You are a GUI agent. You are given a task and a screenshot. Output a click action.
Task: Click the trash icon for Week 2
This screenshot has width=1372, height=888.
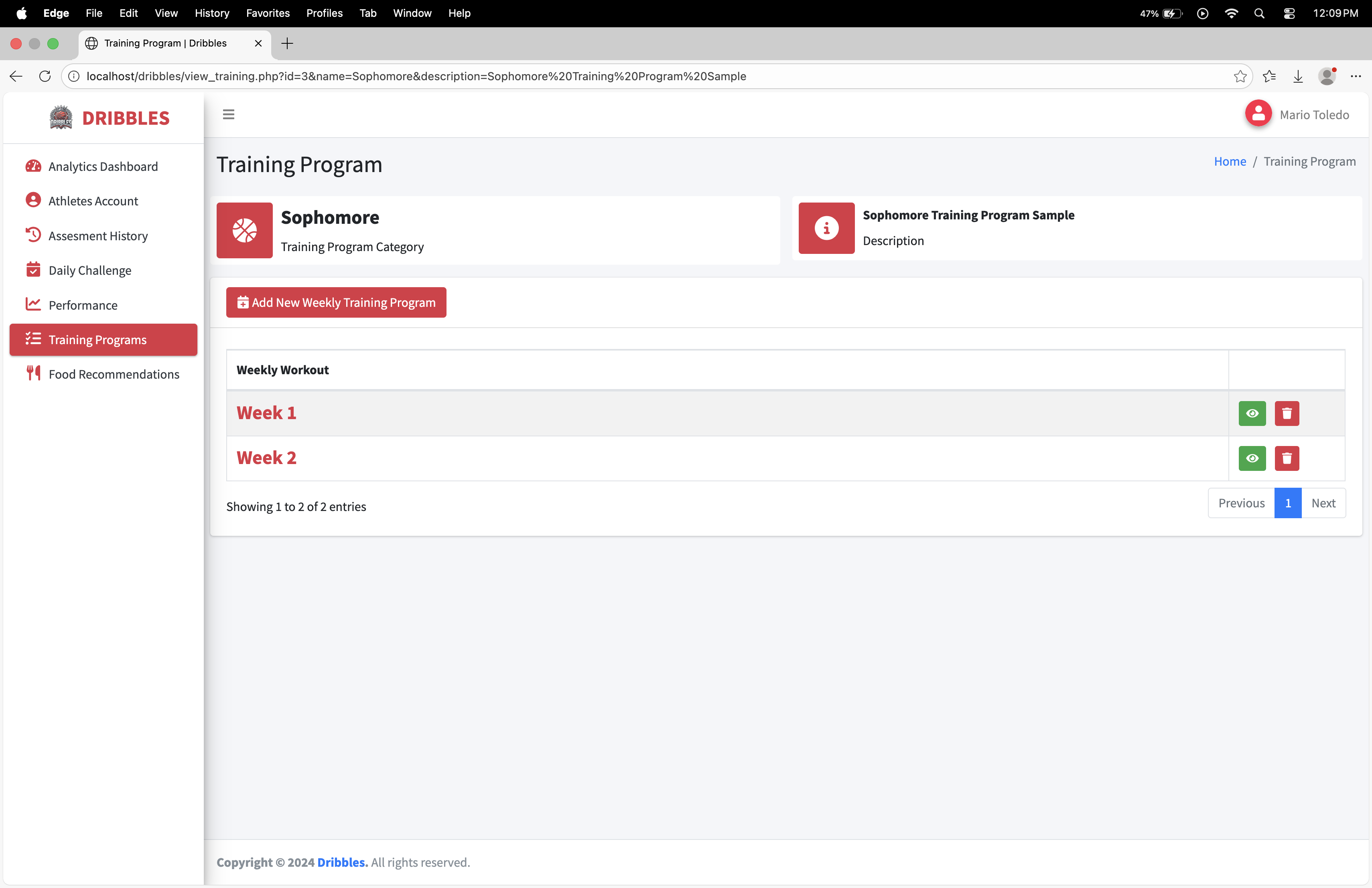pos(1286,458)
